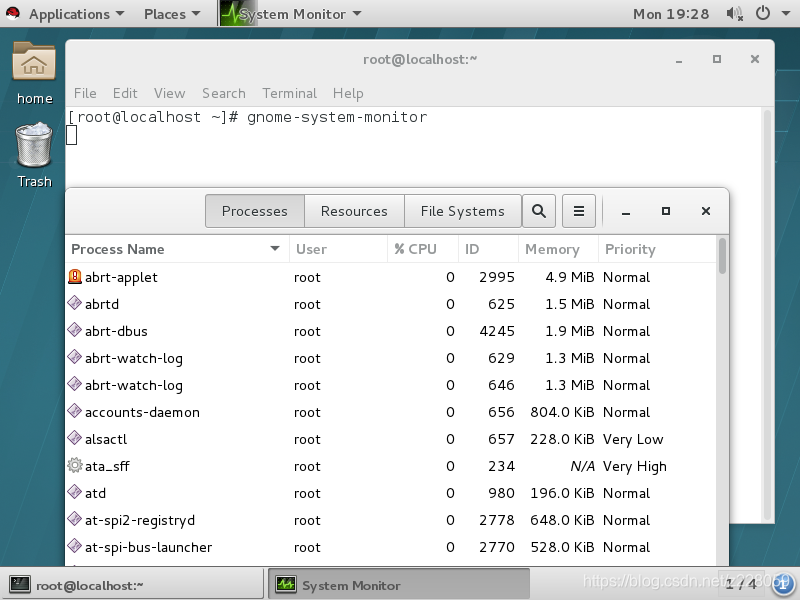Minimize the System Monitor window
Screen dimensions: 800x600
click(x=626, y=211)
